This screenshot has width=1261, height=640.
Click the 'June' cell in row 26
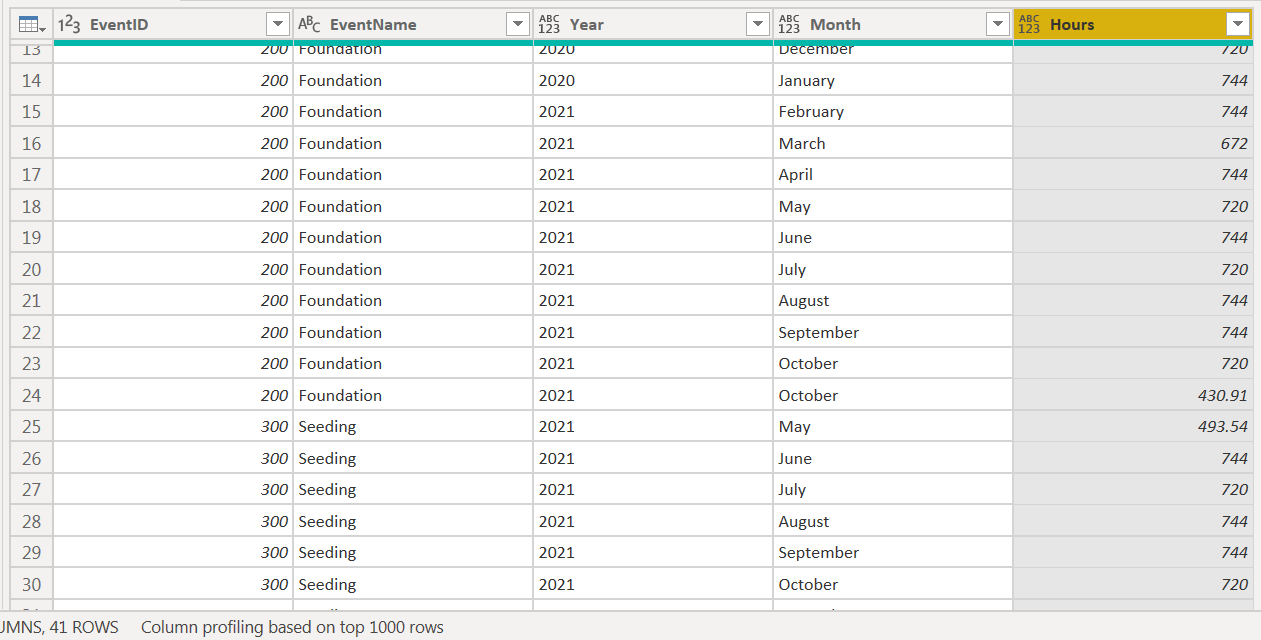[x=893, y=458]
